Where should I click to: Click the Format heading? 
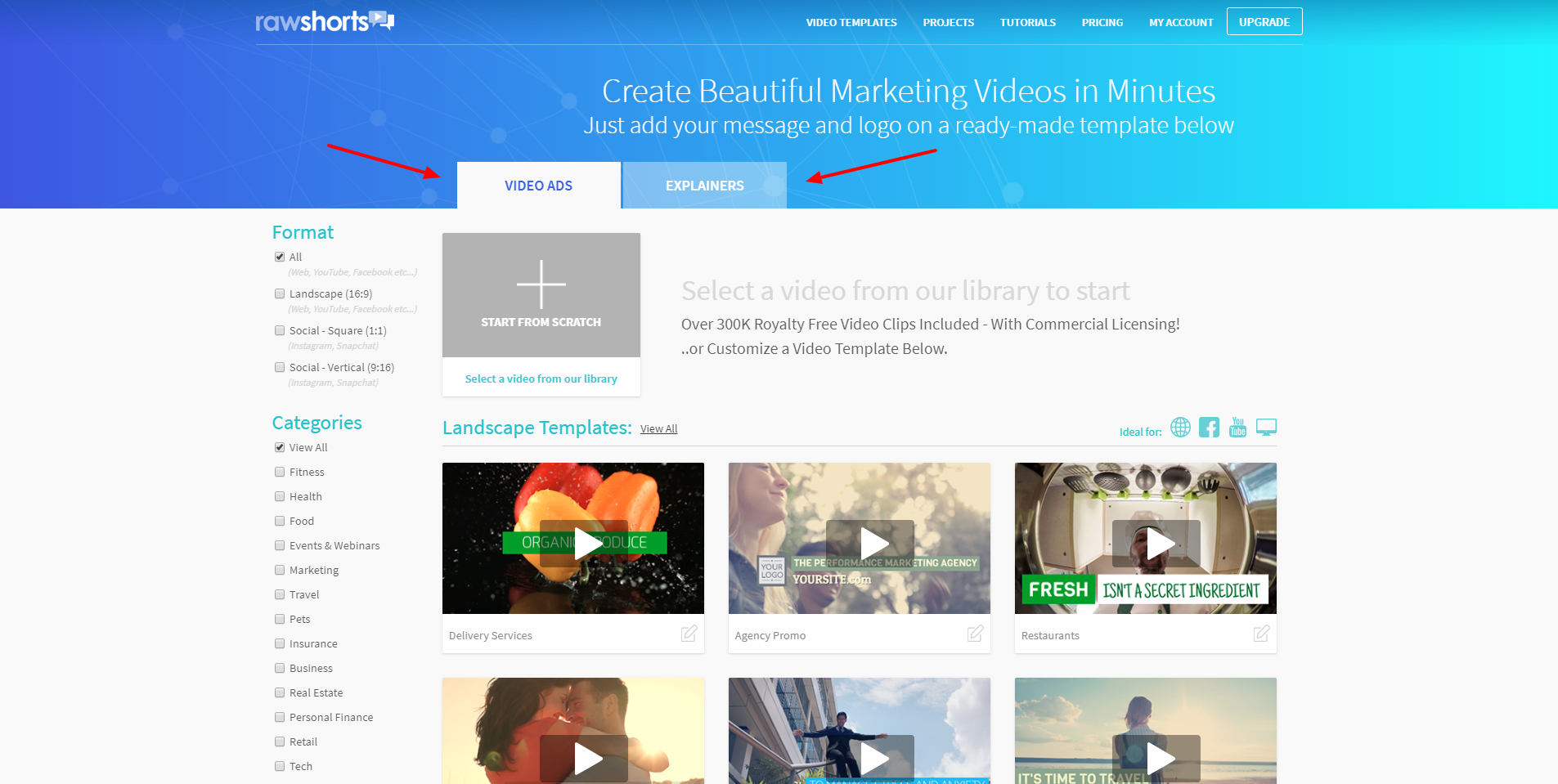pyautogui.click(x=303, y=232)
